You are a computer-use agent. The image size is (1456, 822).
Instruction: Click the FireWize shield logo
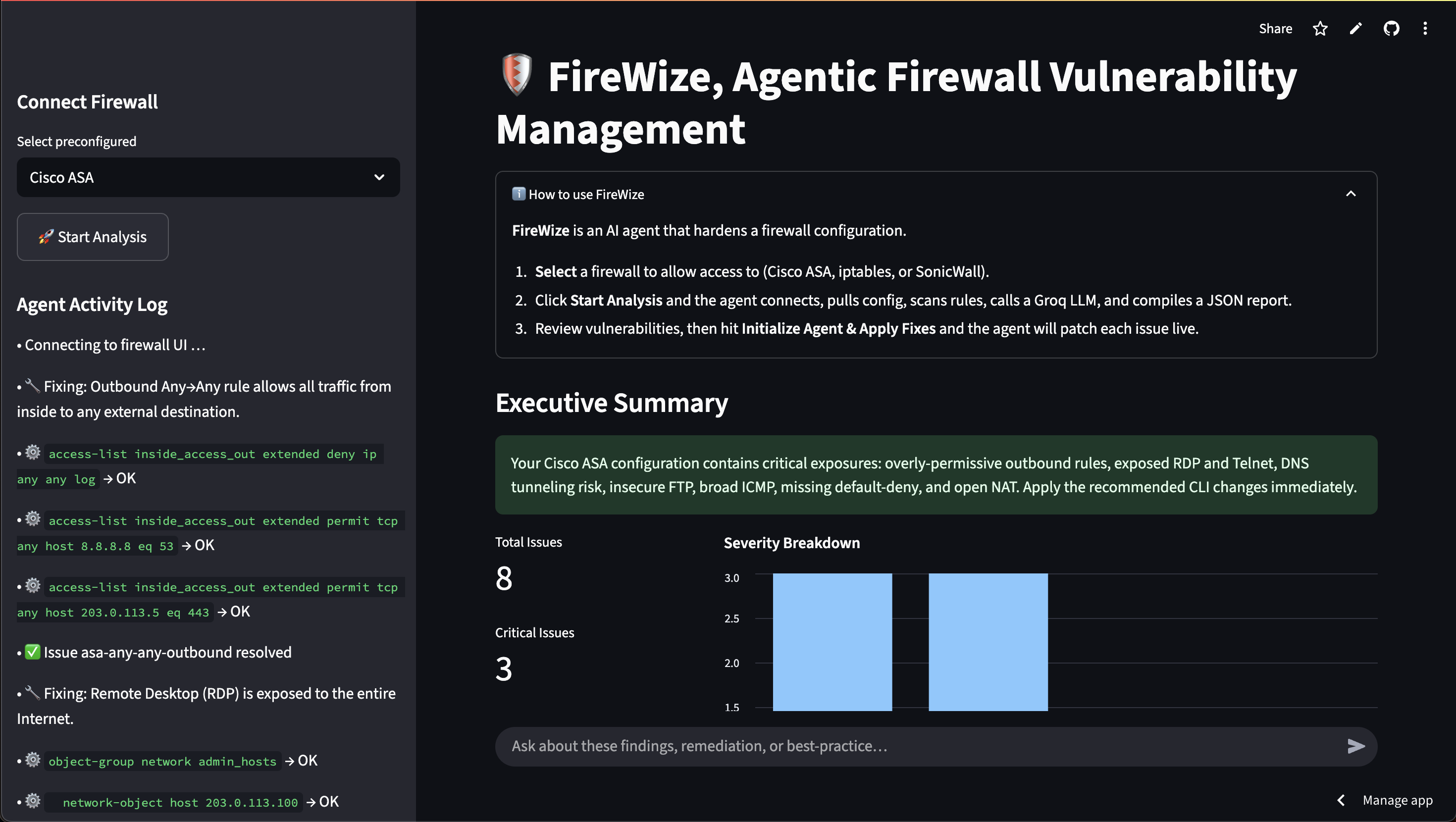517,75
